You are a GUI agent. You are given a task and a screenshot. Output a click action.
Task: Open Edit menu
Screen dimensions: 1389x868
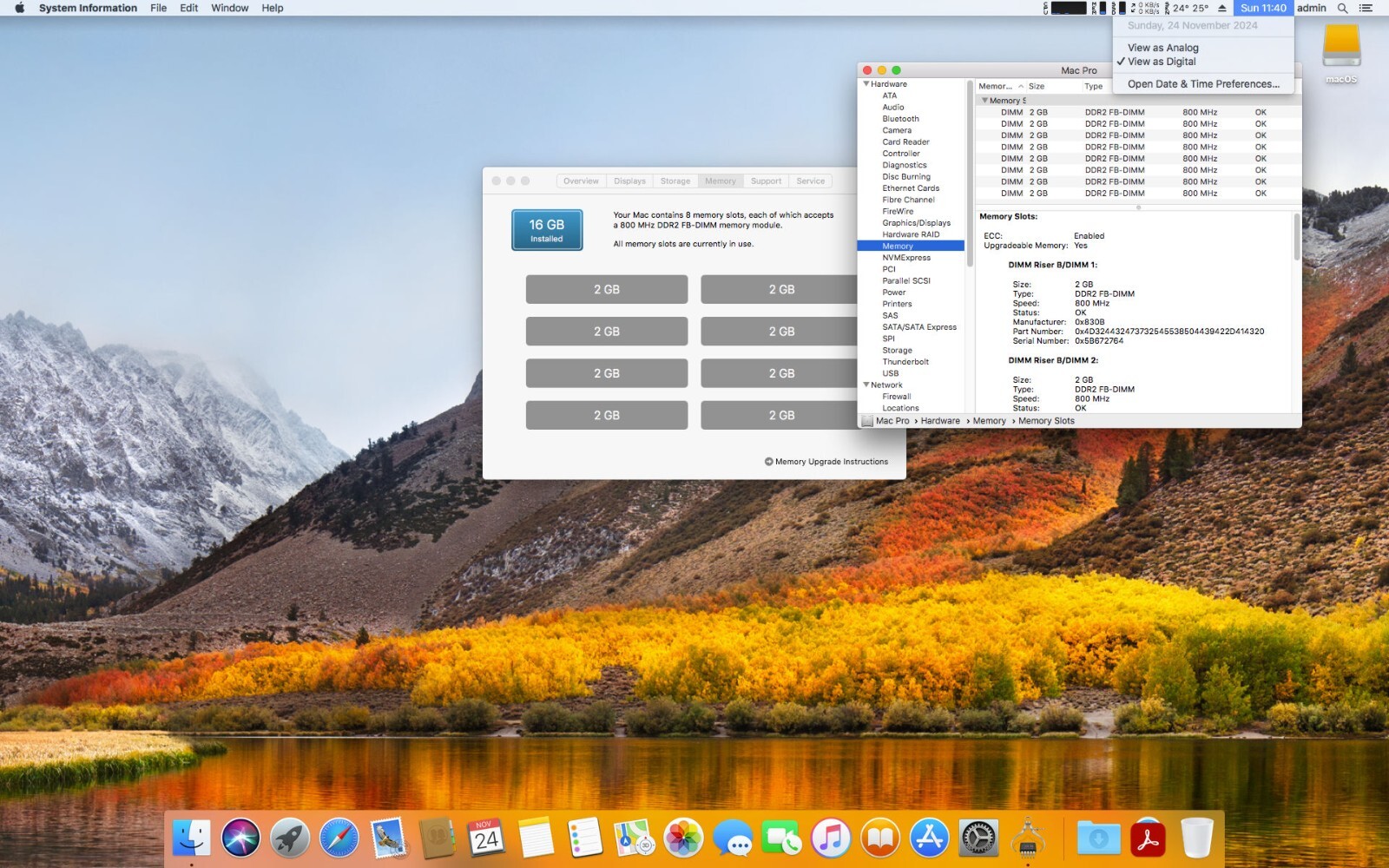pyautogui.click(x=189, y=8)
